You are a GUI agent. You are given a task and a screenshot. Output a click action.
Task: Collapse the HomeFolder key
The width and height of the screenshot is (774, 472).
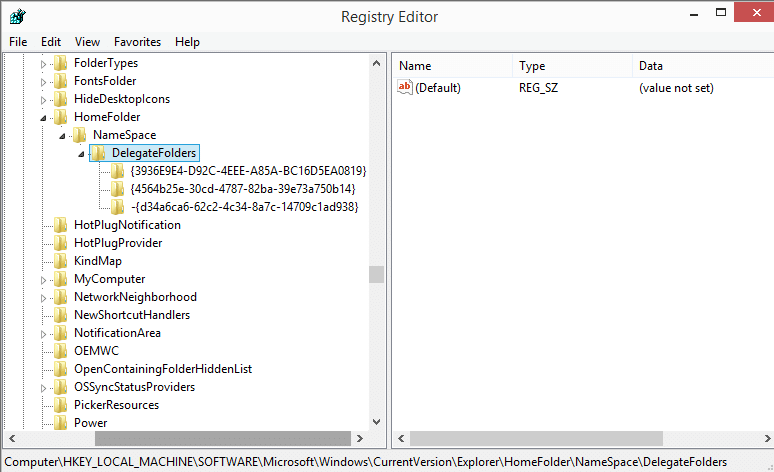click(43, 118)
